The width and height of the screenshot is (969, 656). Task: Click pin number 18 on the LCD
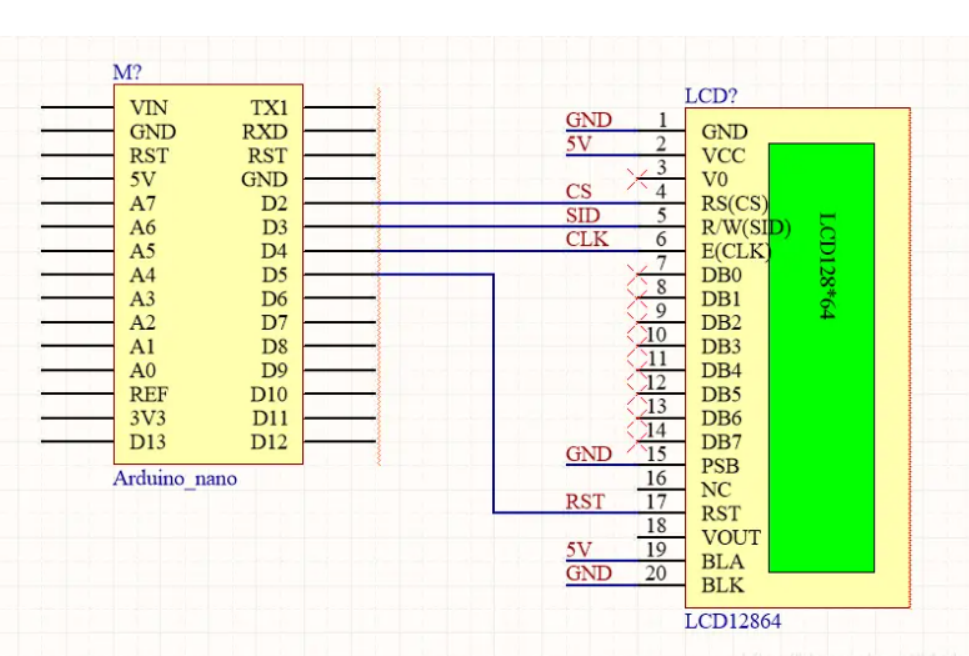coord(656,526)
